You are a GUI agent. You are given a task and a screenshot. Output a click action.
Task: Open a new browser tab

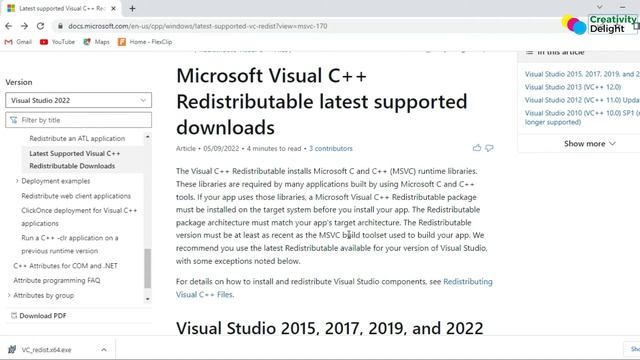click(132, 8)
